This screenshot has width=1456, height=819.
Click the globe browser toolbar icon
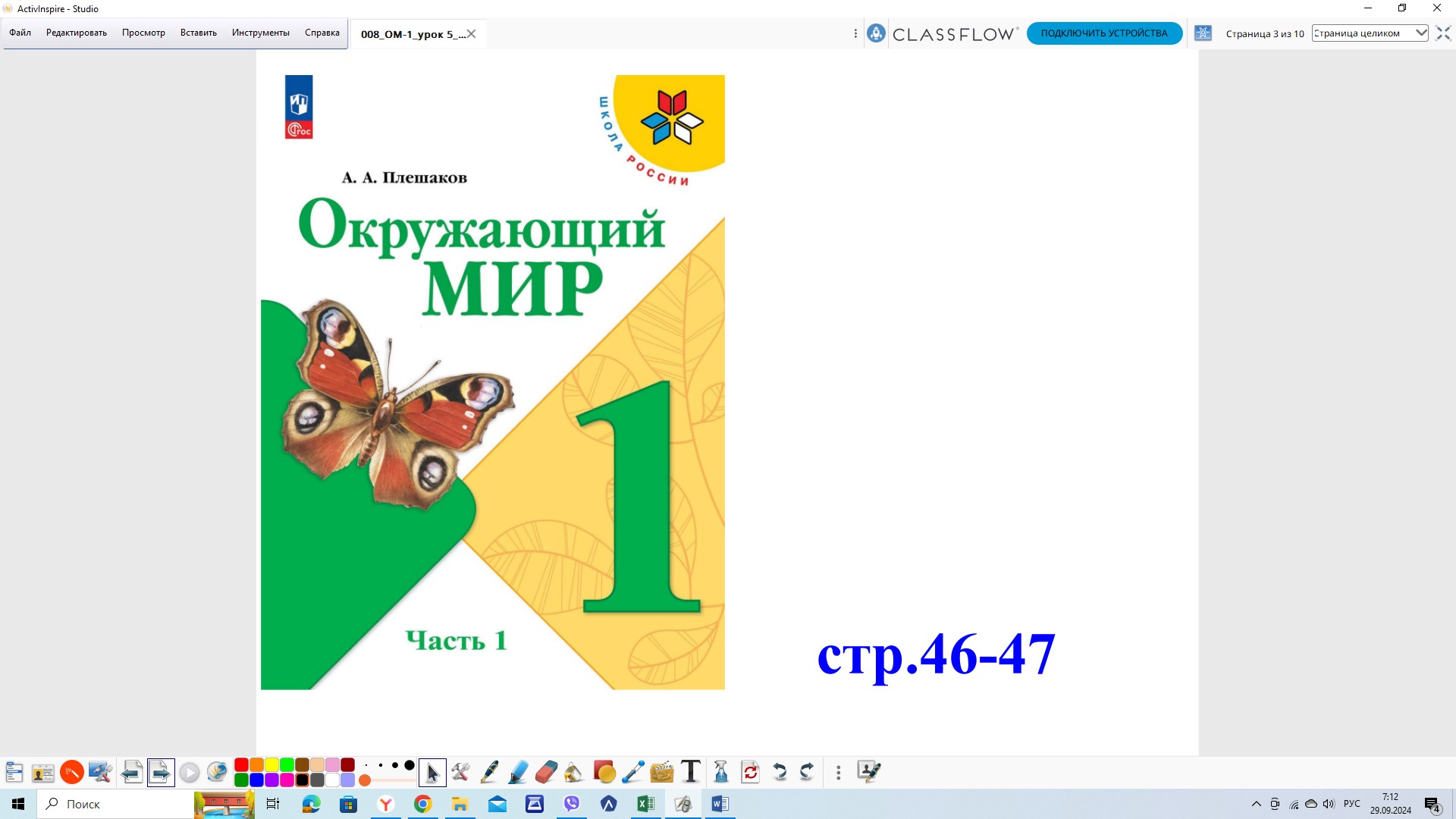[x=218, y=773]
